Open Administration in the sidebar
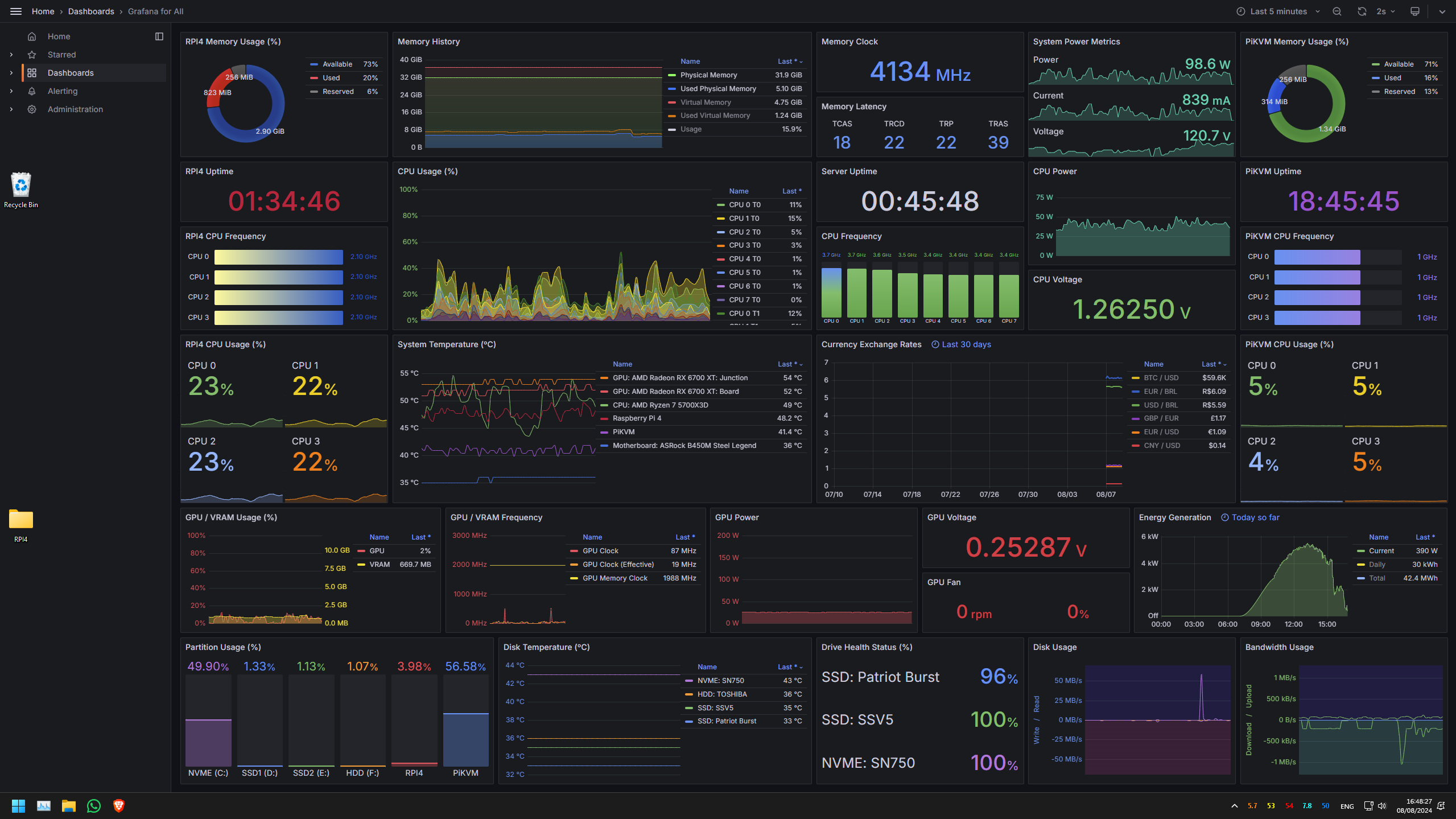Image resolution: width=1456 pixels, height=819 pixels. (x=75, y=109)
